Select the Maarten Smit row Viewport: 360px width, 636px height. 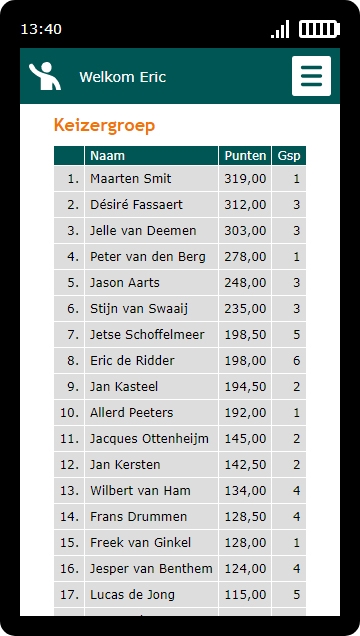(180, 179)
